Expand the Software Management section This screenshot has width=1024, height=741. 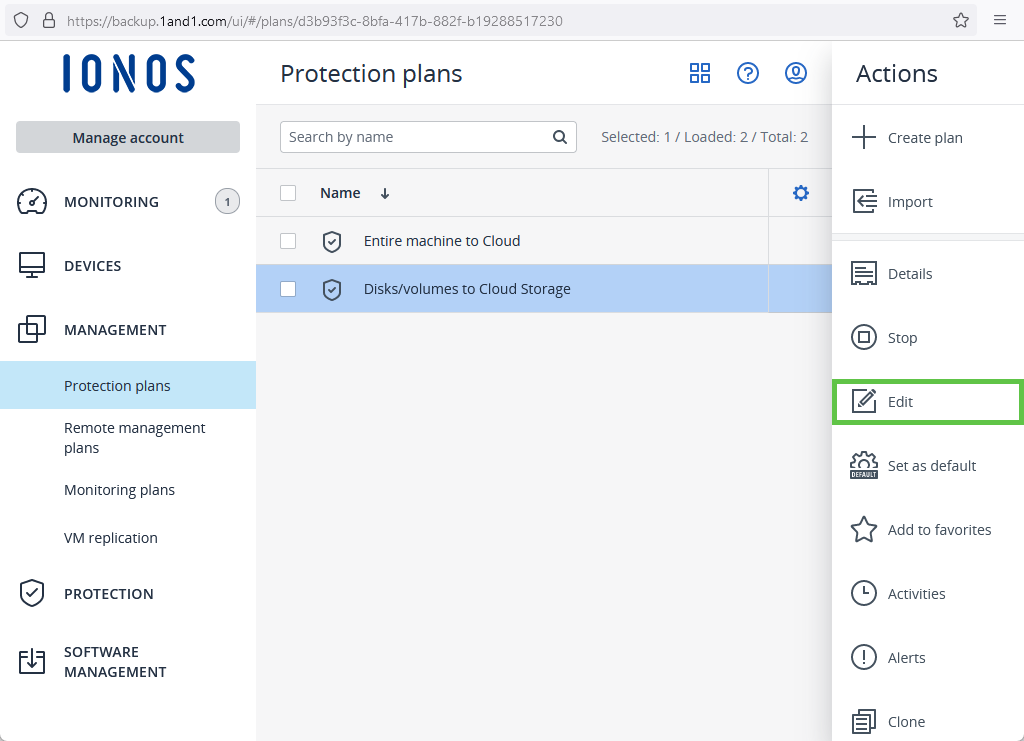[x=115, y=662]
